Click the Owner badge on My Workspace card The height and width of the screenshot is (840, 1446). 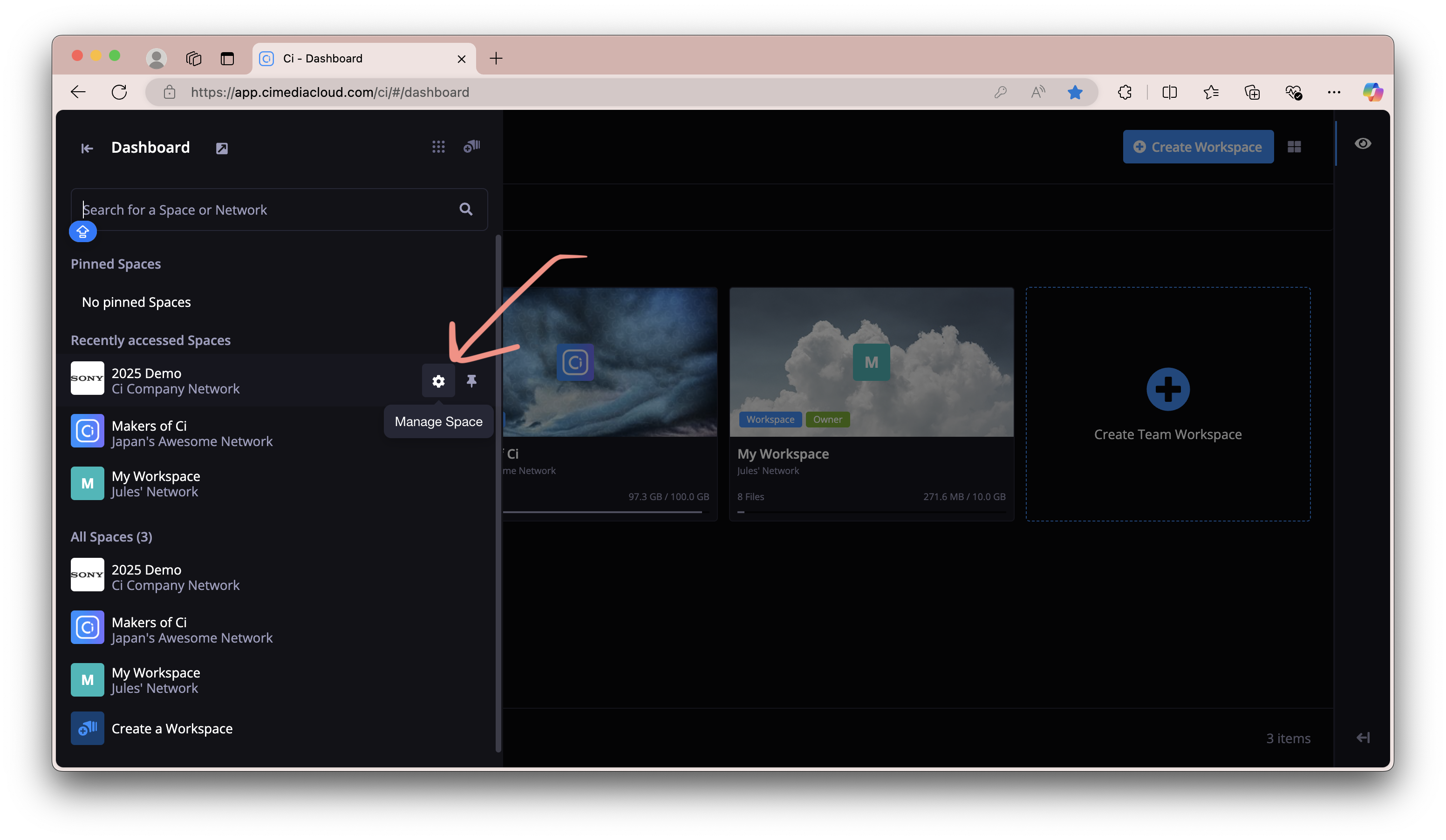pos(827,419)
